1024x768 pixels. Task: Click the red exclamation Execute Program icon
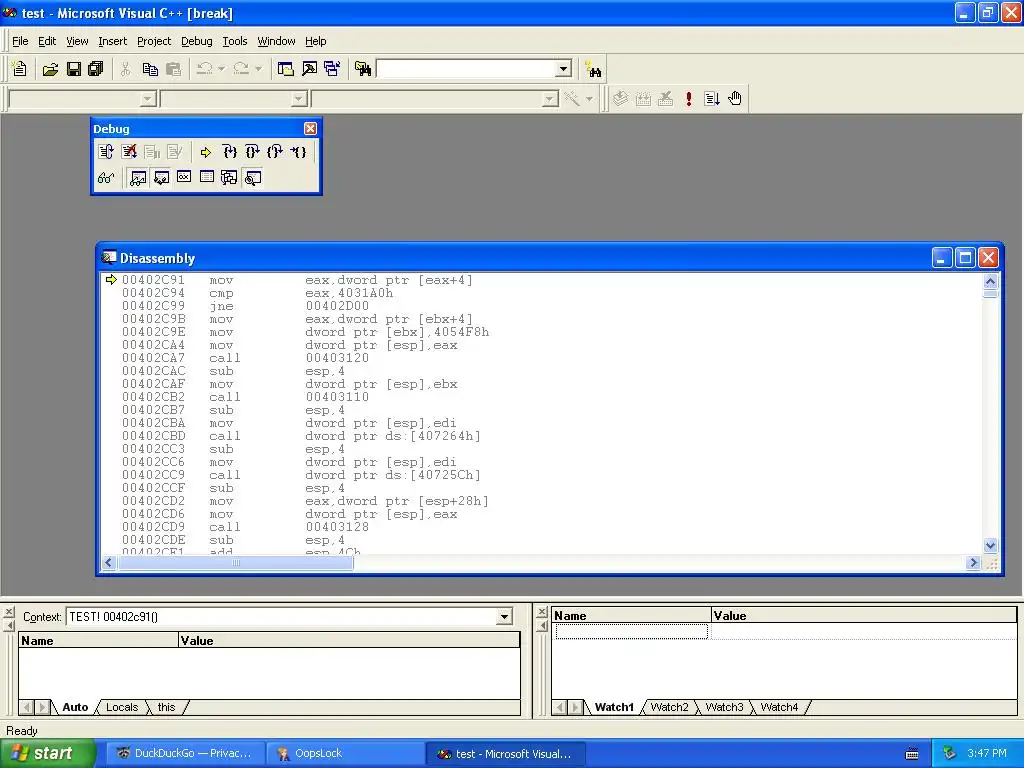[x=688, y=99]
